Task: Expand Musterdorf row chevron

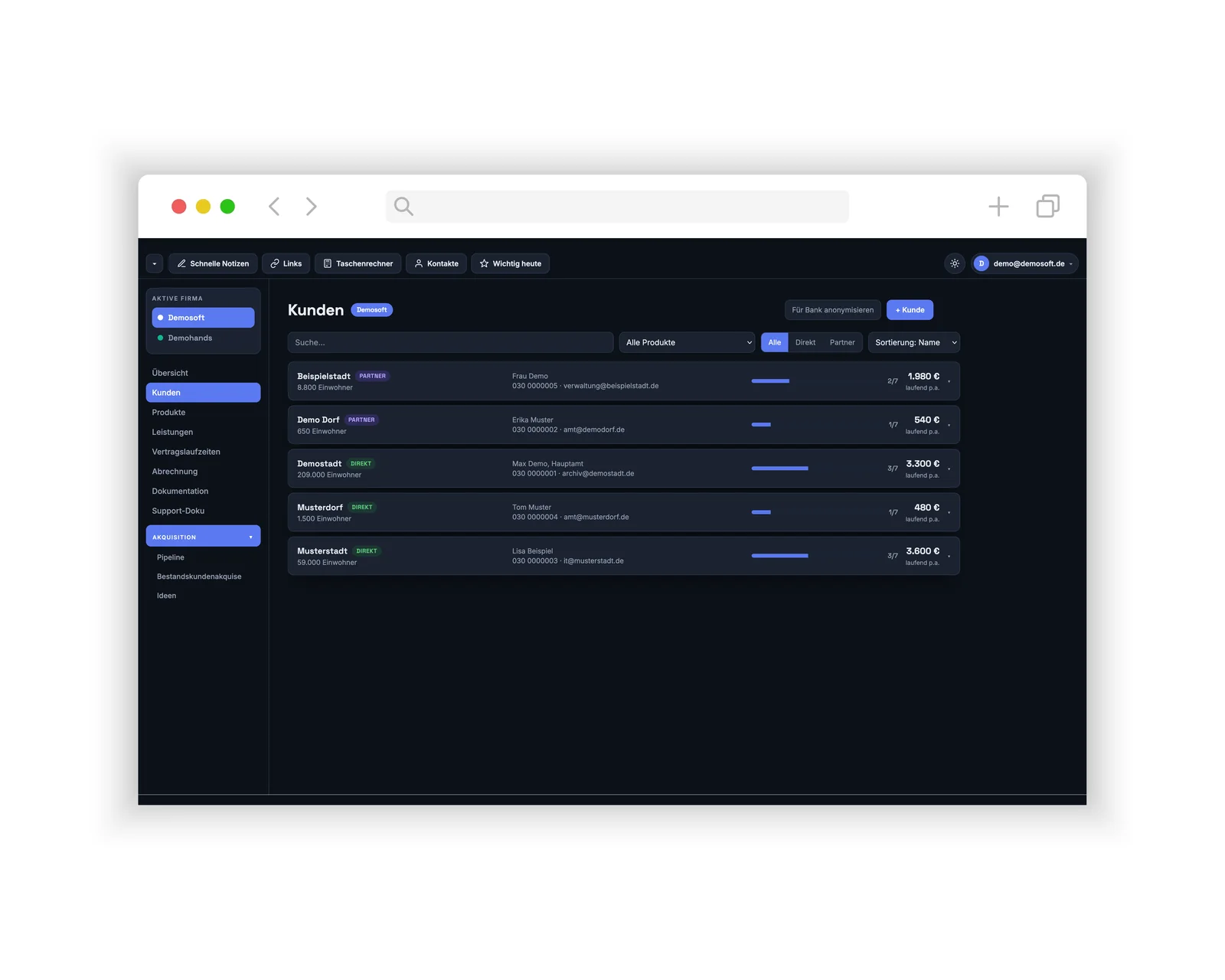Action: [x=949, y=512]
